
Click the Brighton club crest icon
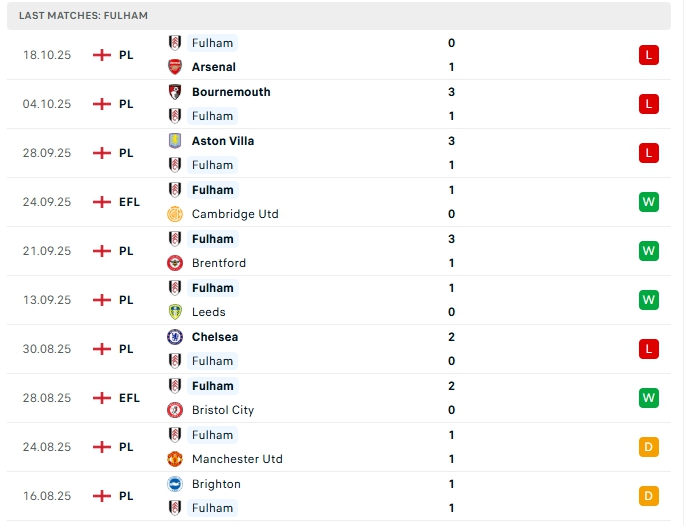click(175, 484)
